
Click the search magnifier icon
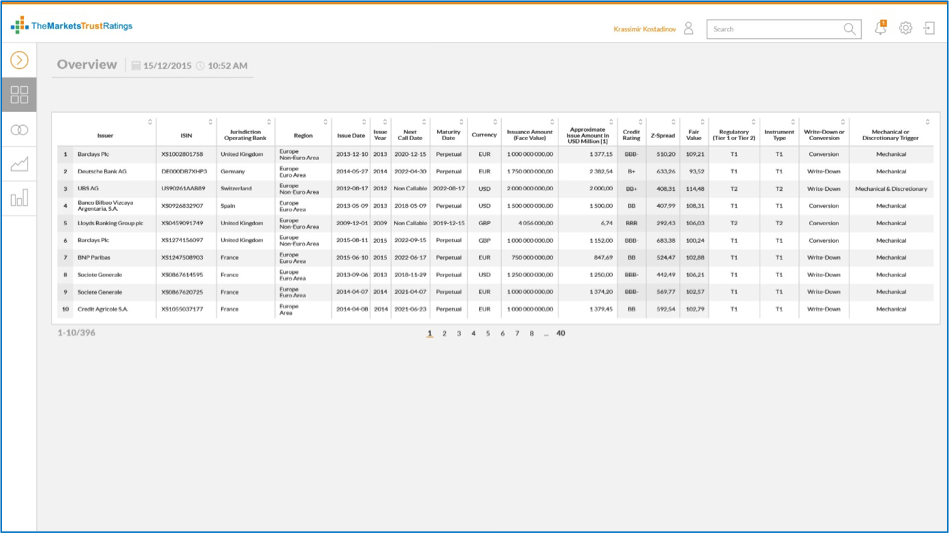point(850,29)
